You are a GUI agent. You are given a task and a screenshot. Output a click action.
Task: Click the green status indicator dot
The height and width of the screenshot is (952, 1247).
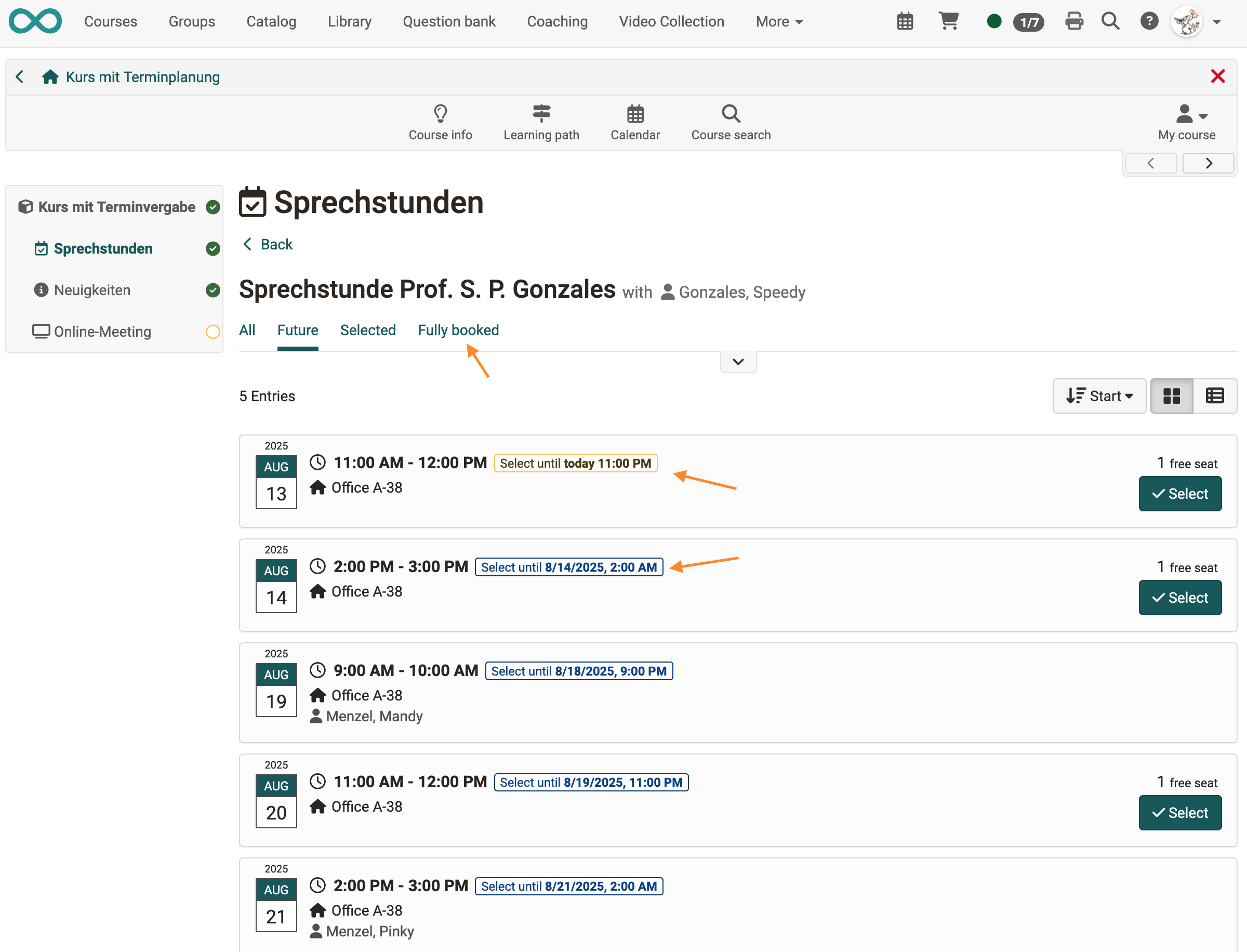pos(994,21)
